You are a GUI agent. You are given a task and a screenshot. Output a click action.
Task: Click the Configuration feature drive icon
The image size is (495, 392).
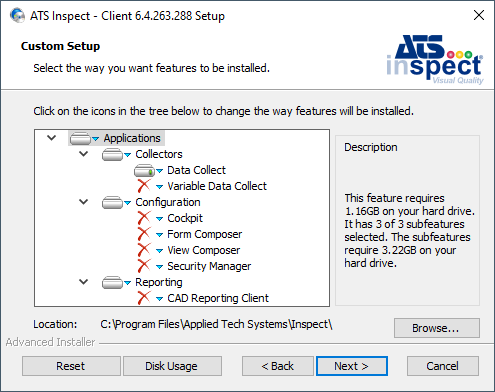click(112, 202)
